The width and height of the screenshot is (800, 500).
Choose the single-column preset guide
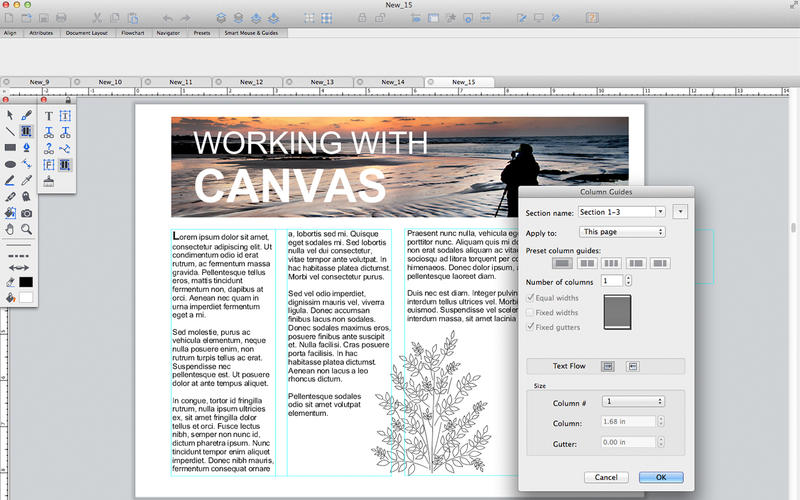[x=562, y=263]
